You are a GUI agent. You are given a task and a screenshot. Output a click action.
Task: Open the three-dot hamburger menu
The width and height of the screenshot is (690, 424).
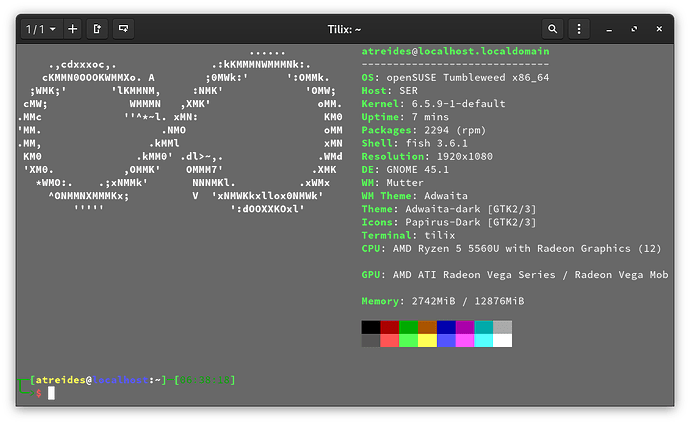[x=579, y=29]
